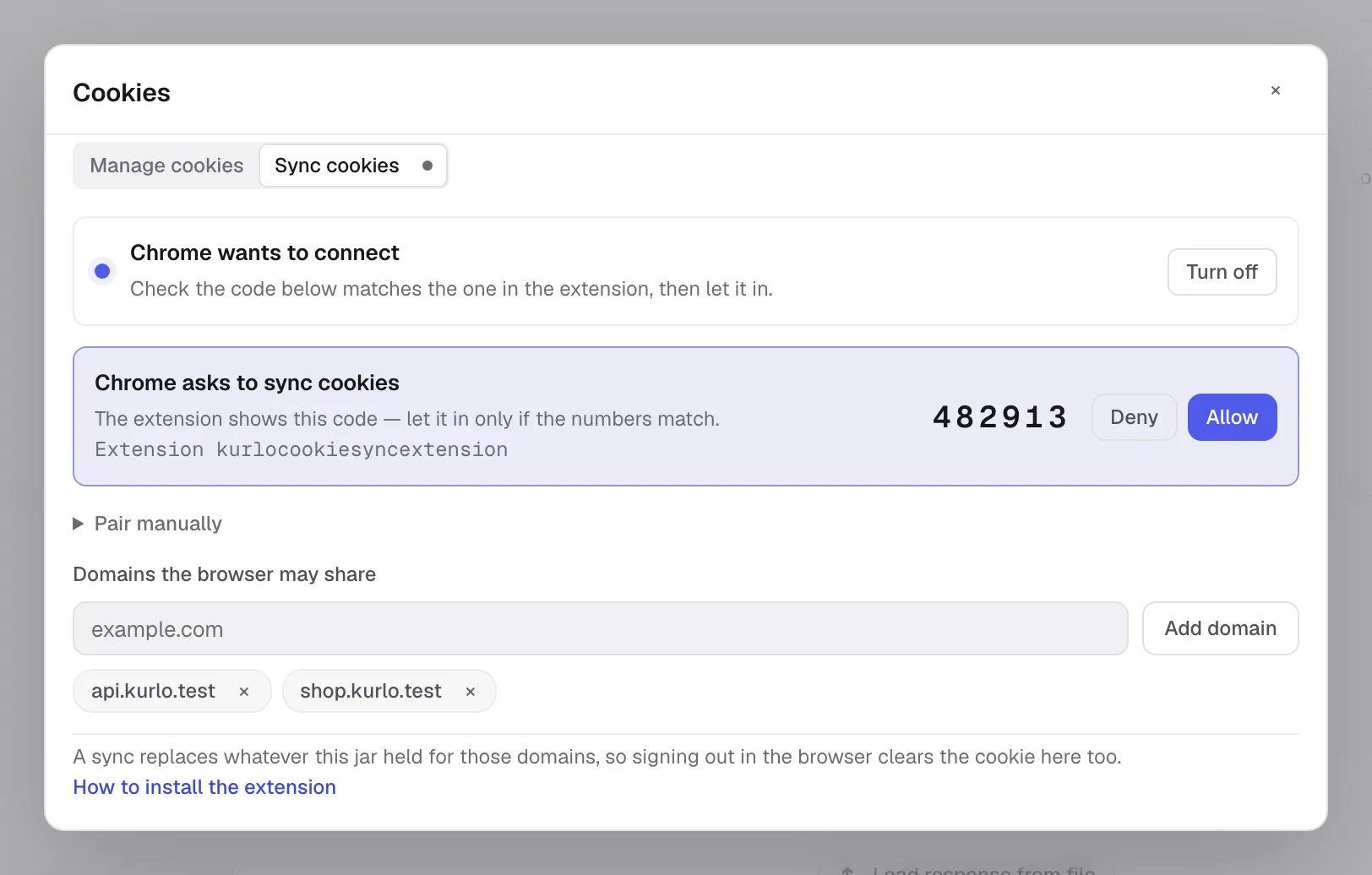Switch to the Manage cookies tab
The width and height of the screenshot is (1372, 875).
[x=166, y=166]
